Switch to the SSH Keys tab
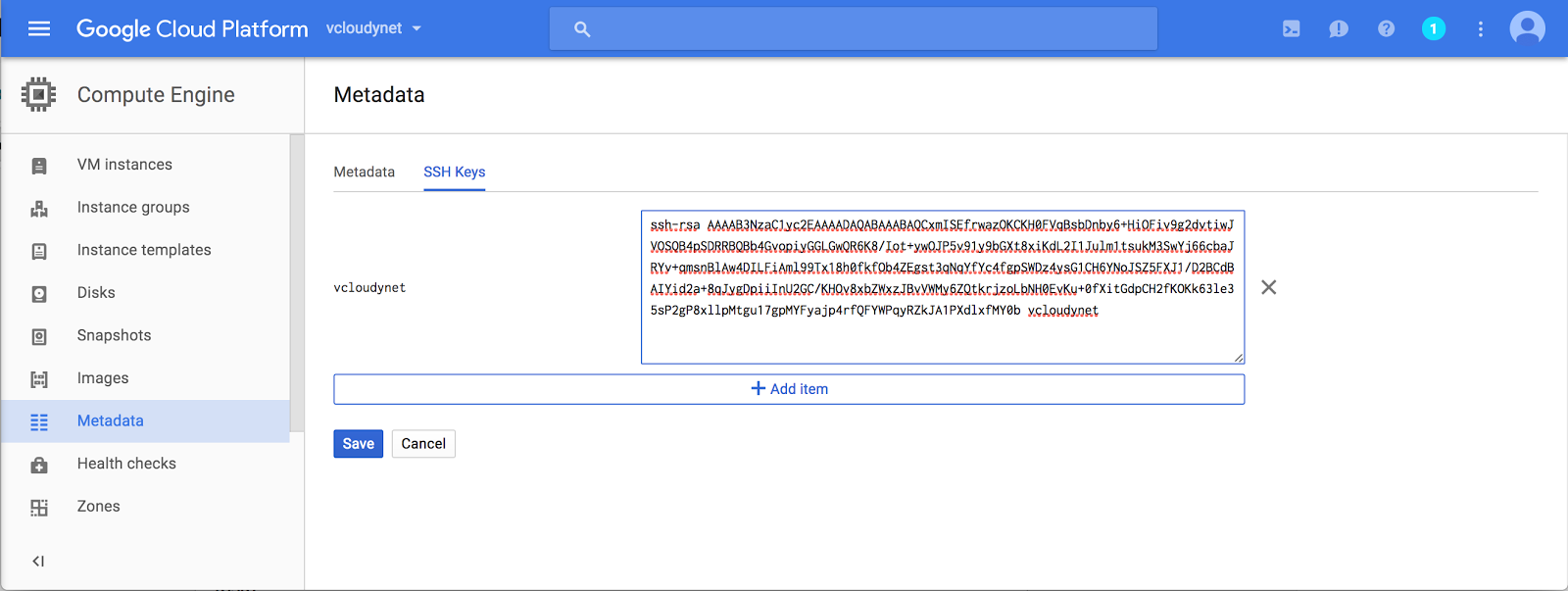Image resolution: width=1568 pixels, height=591 pixels. tap(455, 172)
